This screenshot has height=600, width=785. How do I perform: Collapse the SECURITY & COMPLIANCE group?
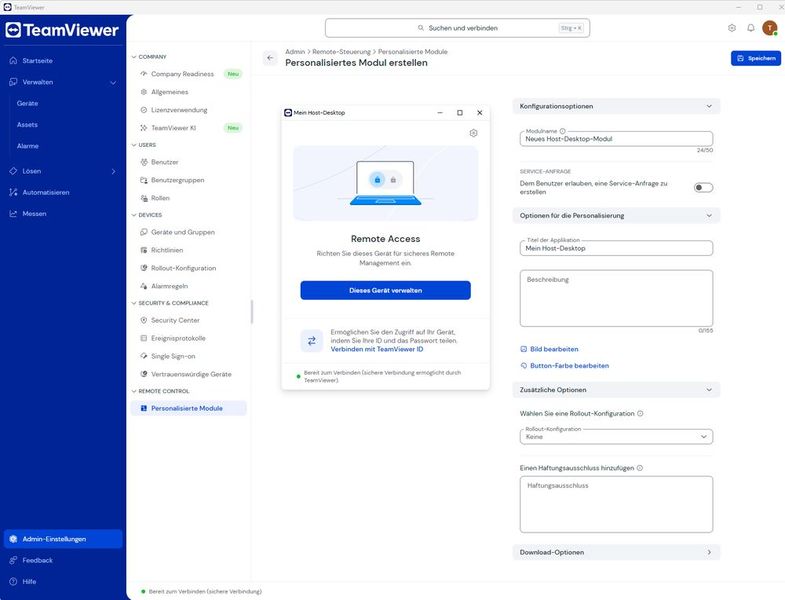click(134, 303)
